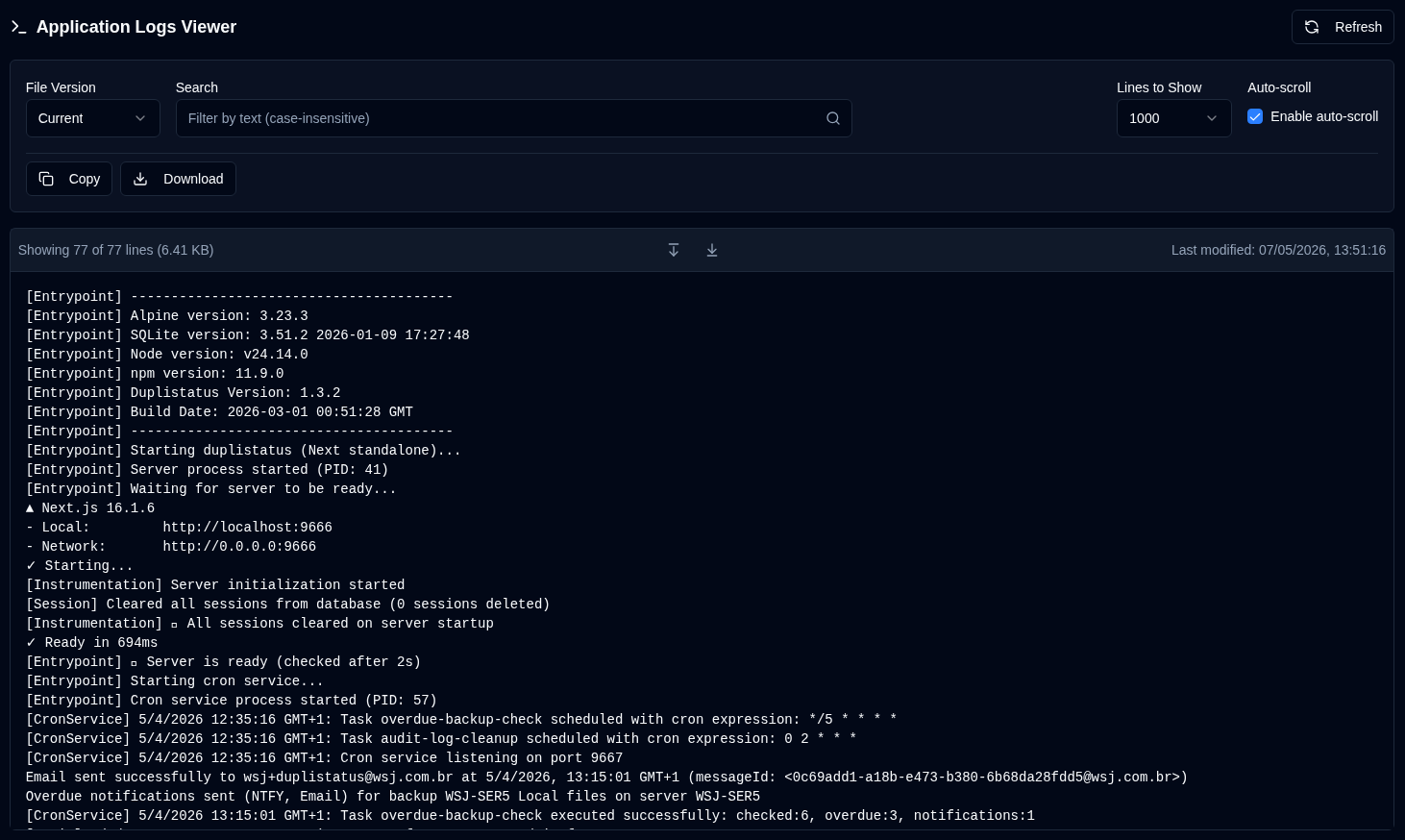Download the log file

[178, 179]
